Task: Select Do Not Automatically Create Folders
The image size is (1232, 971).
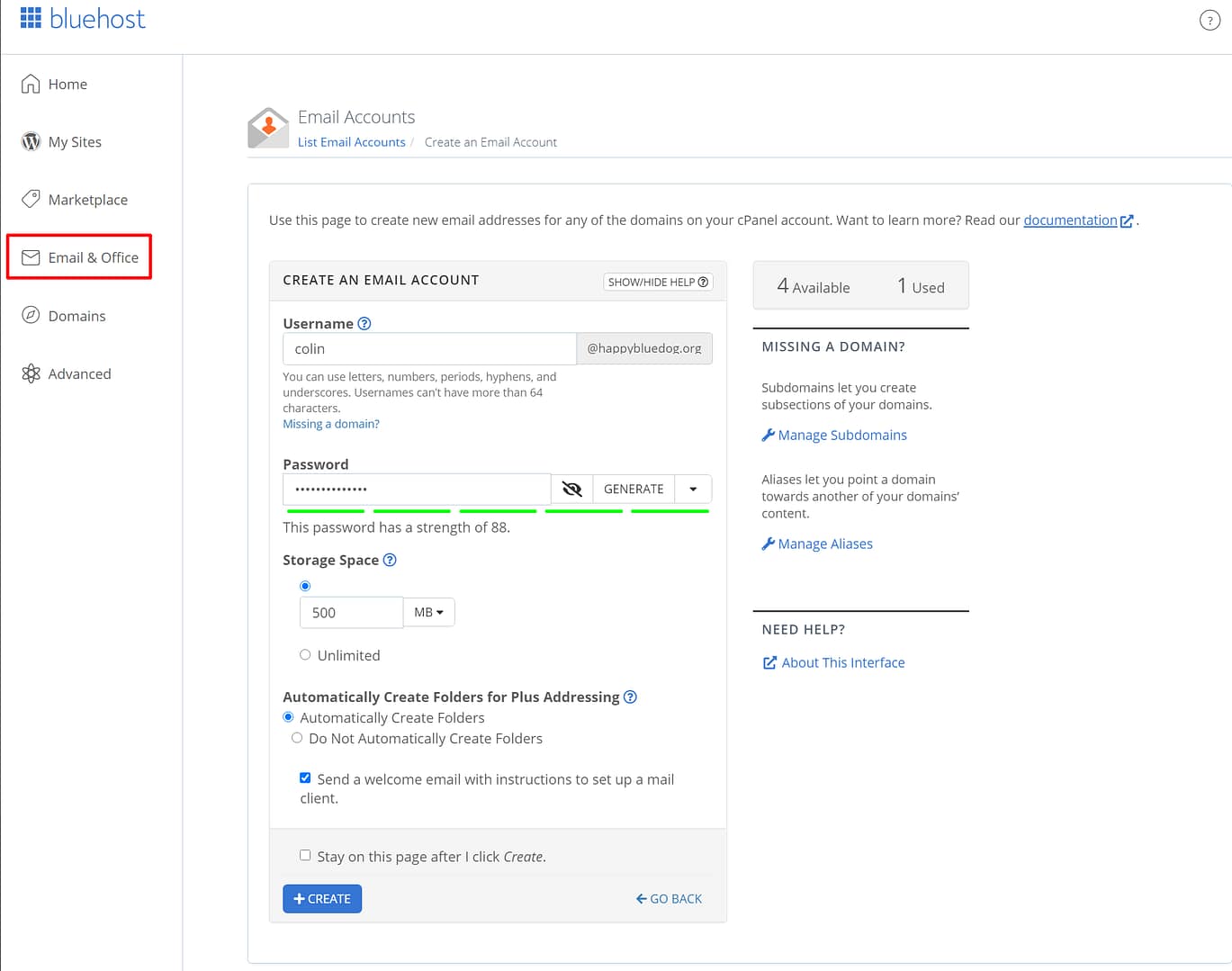Action: click(297, 737)
